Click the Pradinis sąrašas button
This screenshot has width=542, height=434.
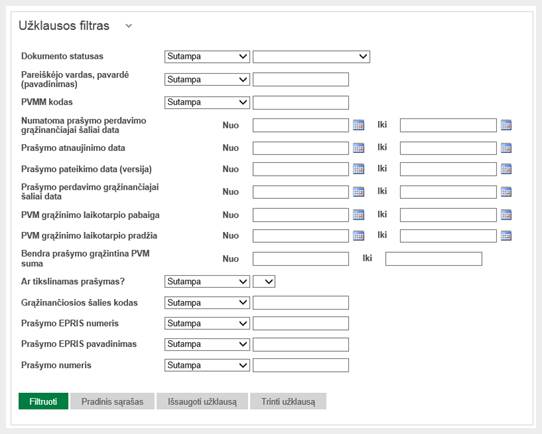[x=112, y=402]
